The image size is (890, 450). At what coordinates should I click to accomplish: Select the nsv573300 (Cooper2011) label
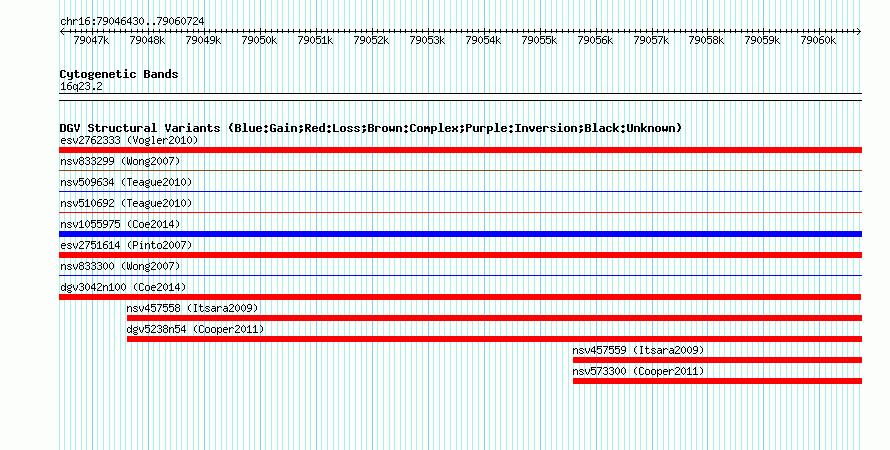coord(638,371)
